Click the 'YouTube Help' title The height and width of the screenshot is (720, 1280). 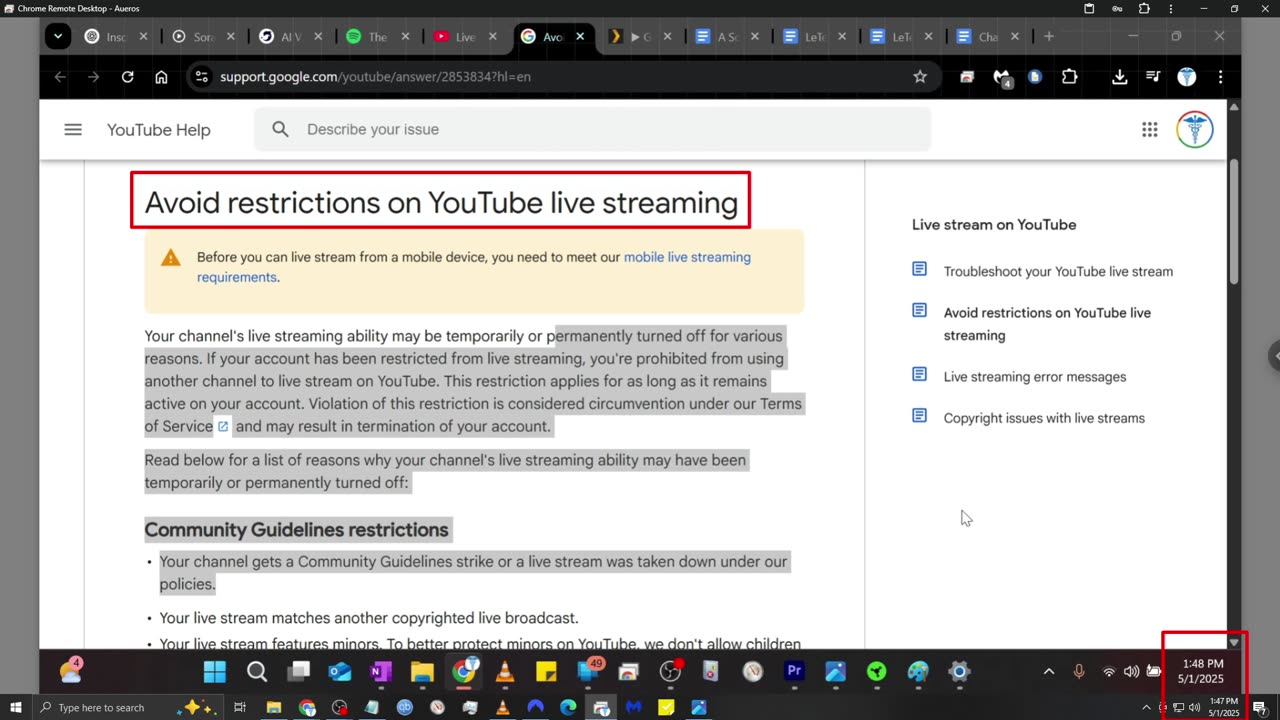pyautogui.click(x=159, y=130)
